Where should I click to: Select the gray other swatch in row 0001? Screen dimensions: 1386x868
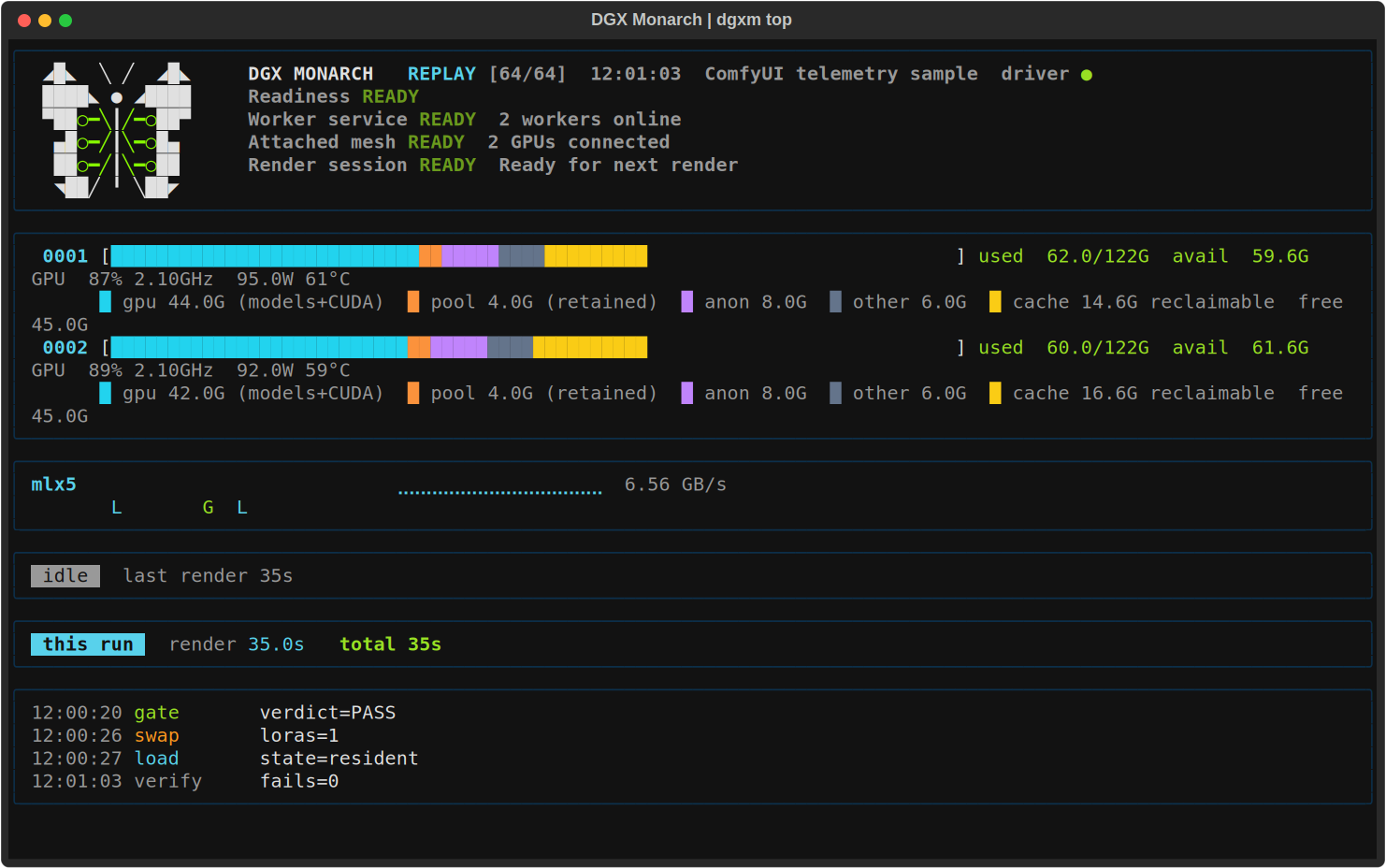[835, 302]
